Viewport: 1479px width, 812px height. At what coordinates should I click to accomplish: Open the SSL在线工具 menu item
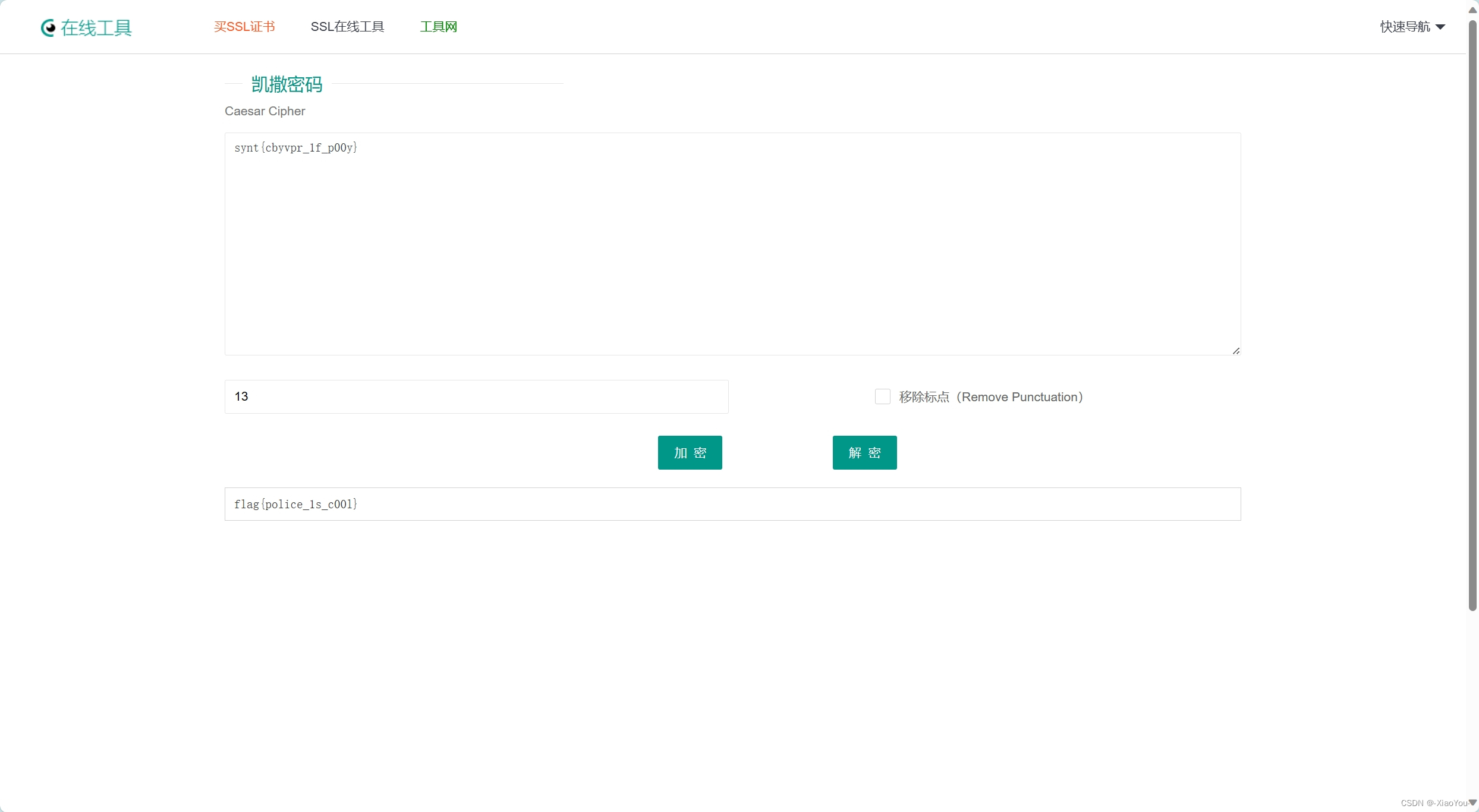[x=347, y=27]
